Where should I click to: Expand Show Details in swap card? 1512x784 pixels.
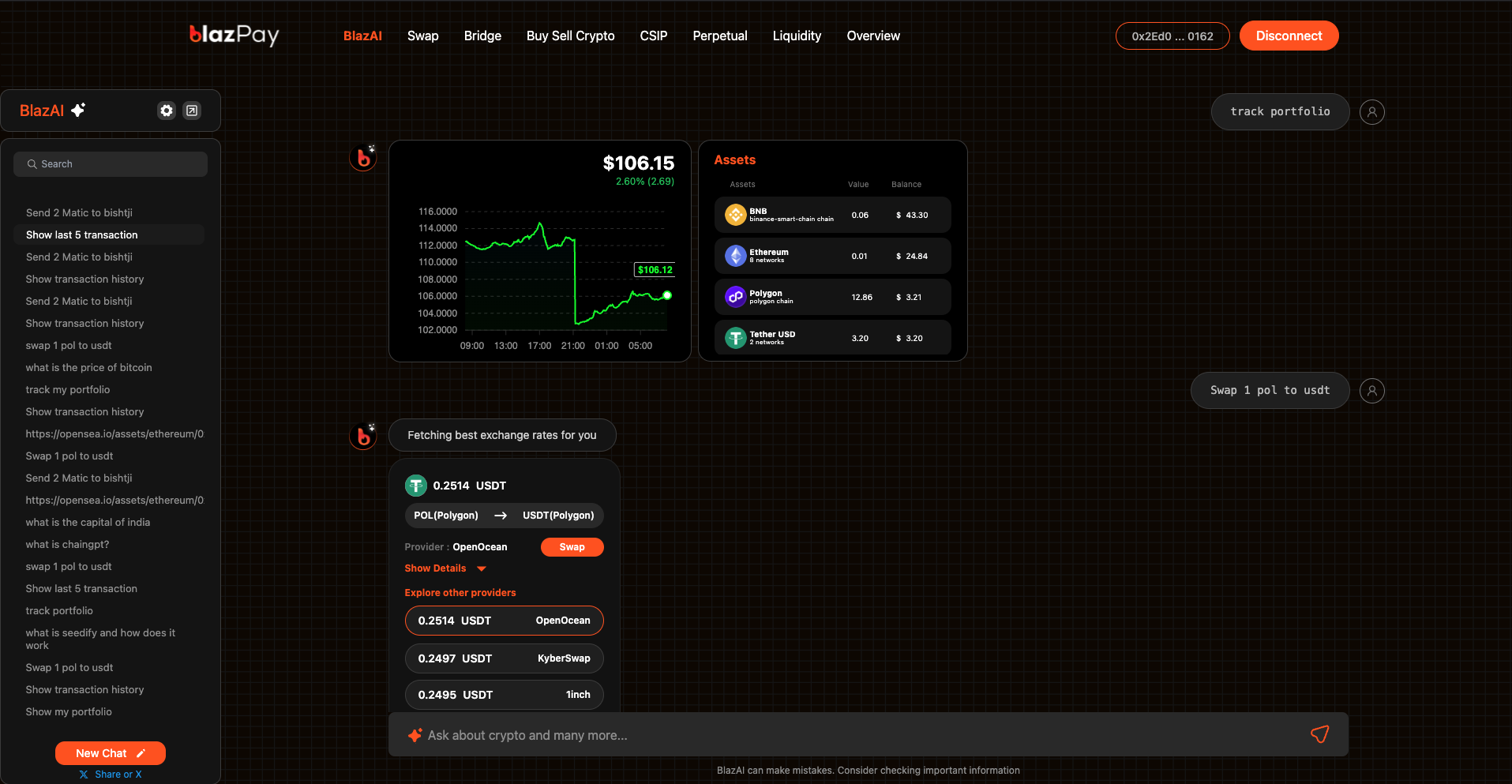pos(445,568)
